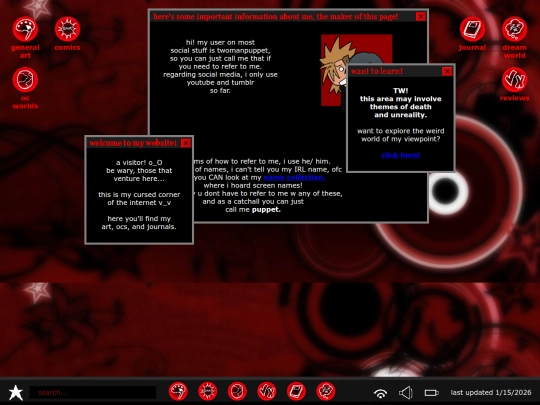This screenshot has width=540, height=405.
Task: Click the taskbar dream world icon
Action: click(326, 391)
